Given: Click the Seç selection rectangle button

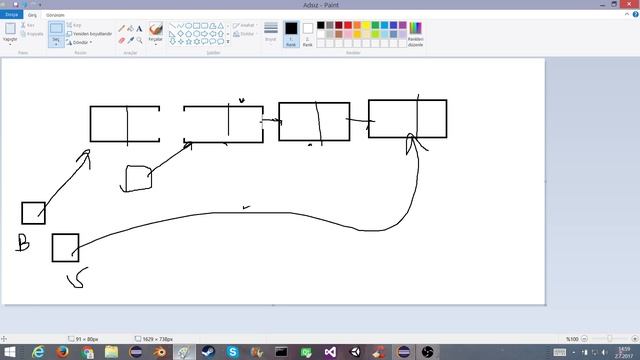Looking at the screenshot, I should (x=56, y=29).
